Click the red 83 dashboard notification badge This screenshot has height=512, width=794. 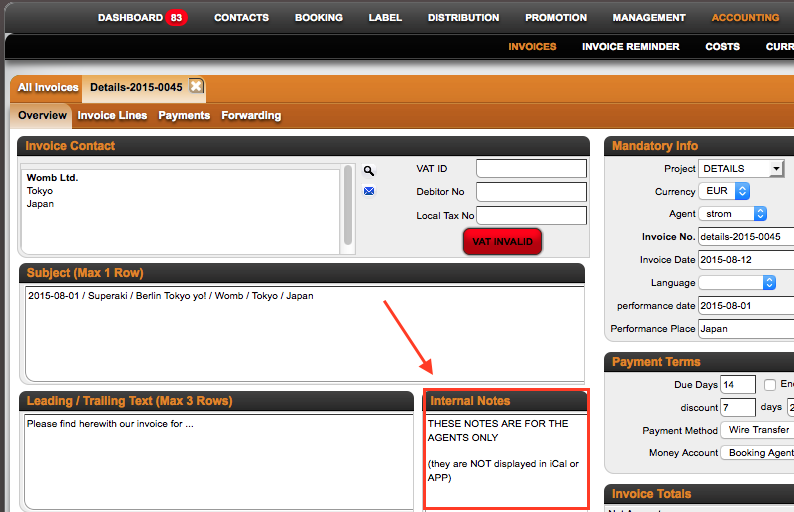coord(176,18)
